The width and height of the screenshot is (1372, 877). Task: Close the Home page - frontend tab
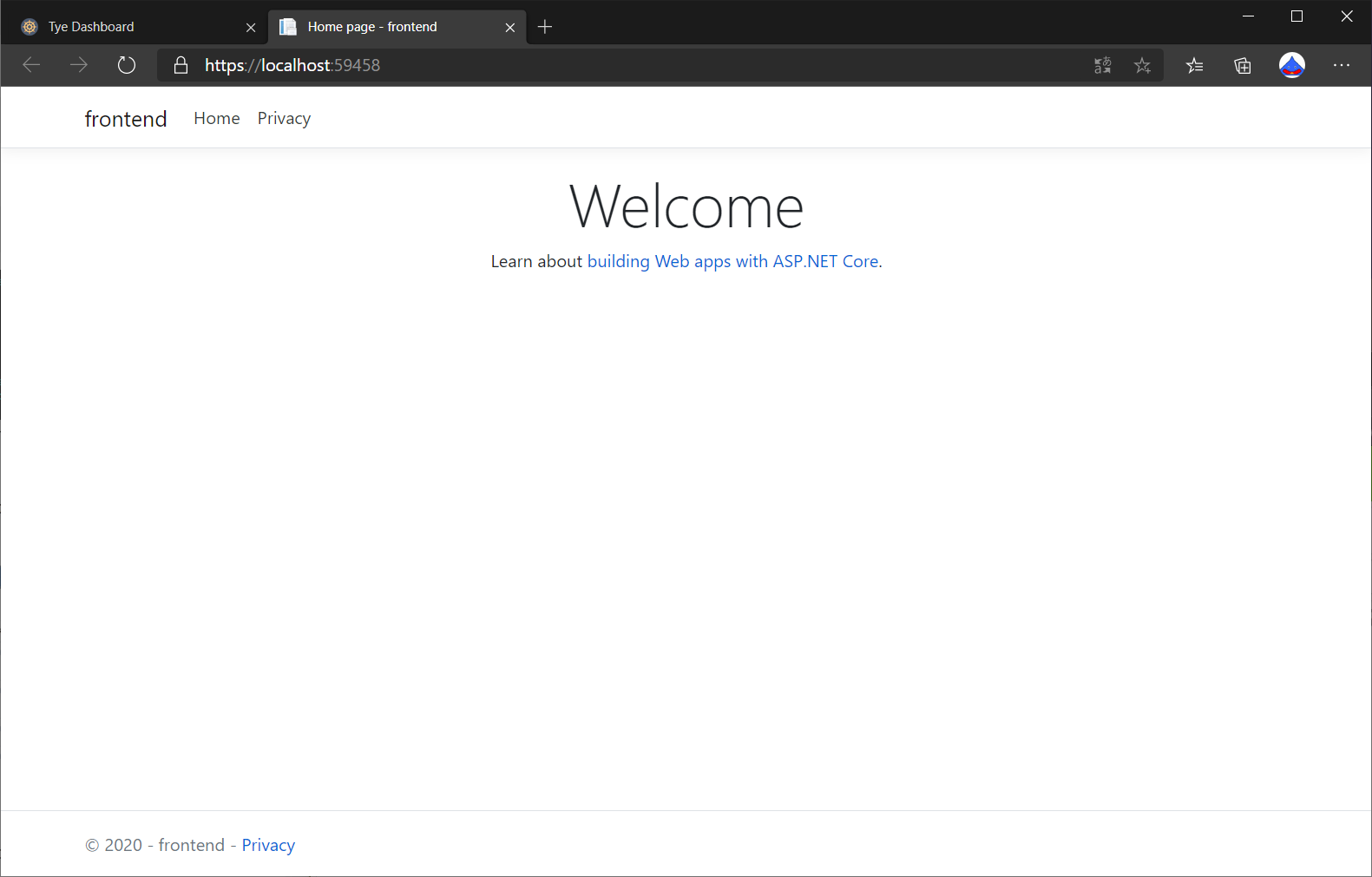tap(510, 28)
